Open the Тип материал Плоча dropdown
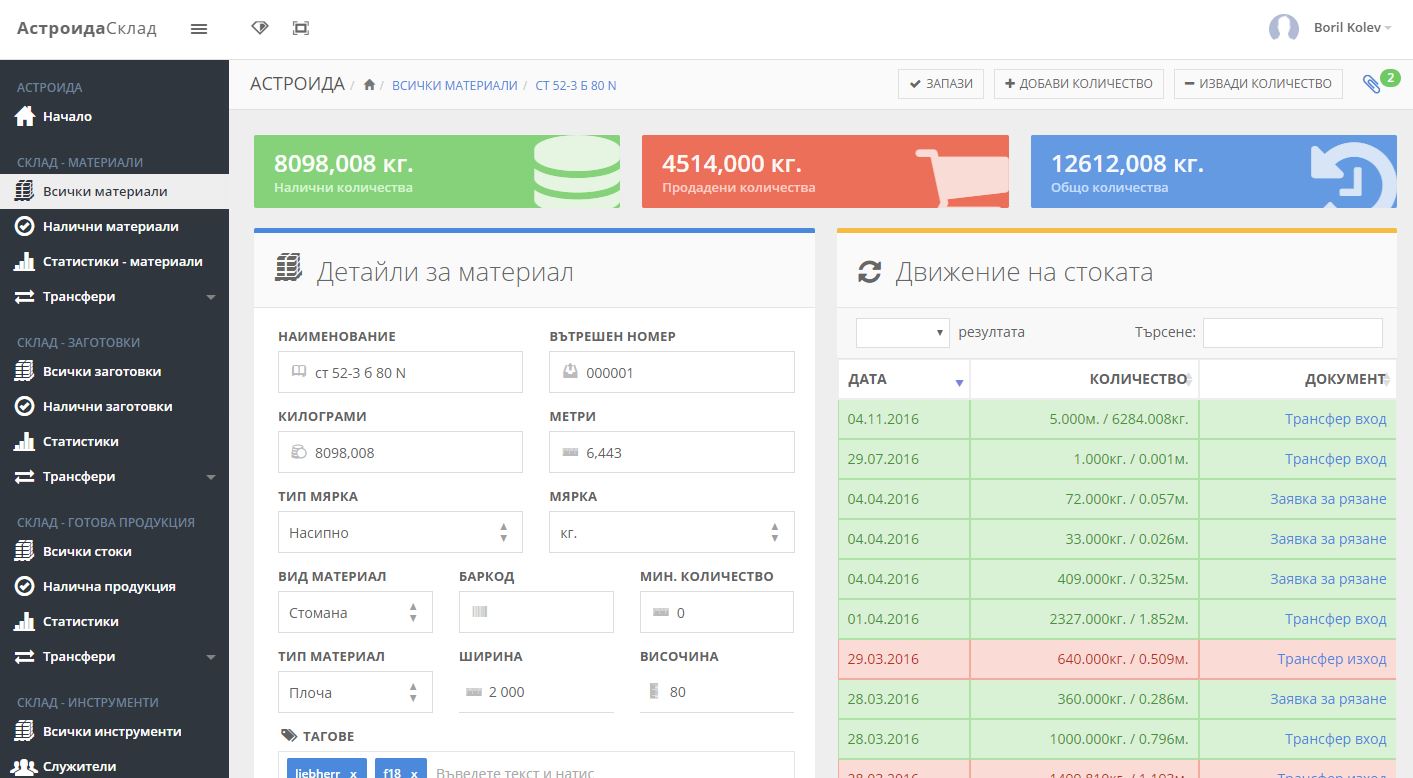This screenshot has width=1413, height=778. [355, 692]
